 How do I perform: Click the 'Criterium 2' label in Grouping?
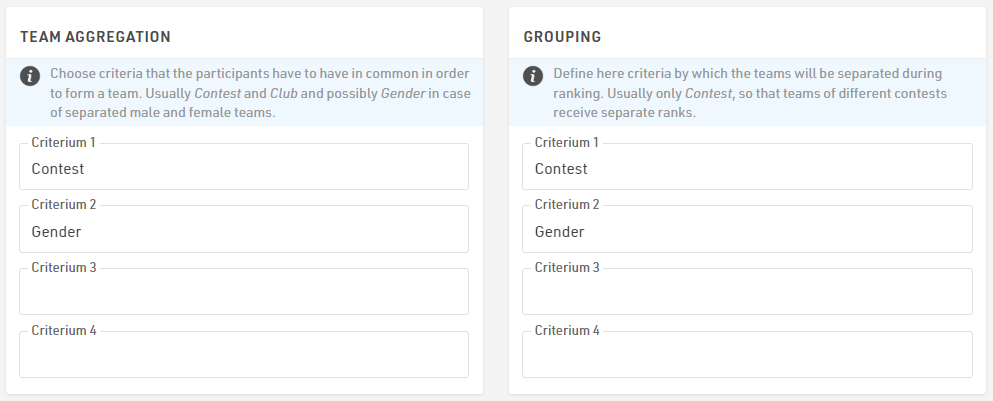pos(567,205)
